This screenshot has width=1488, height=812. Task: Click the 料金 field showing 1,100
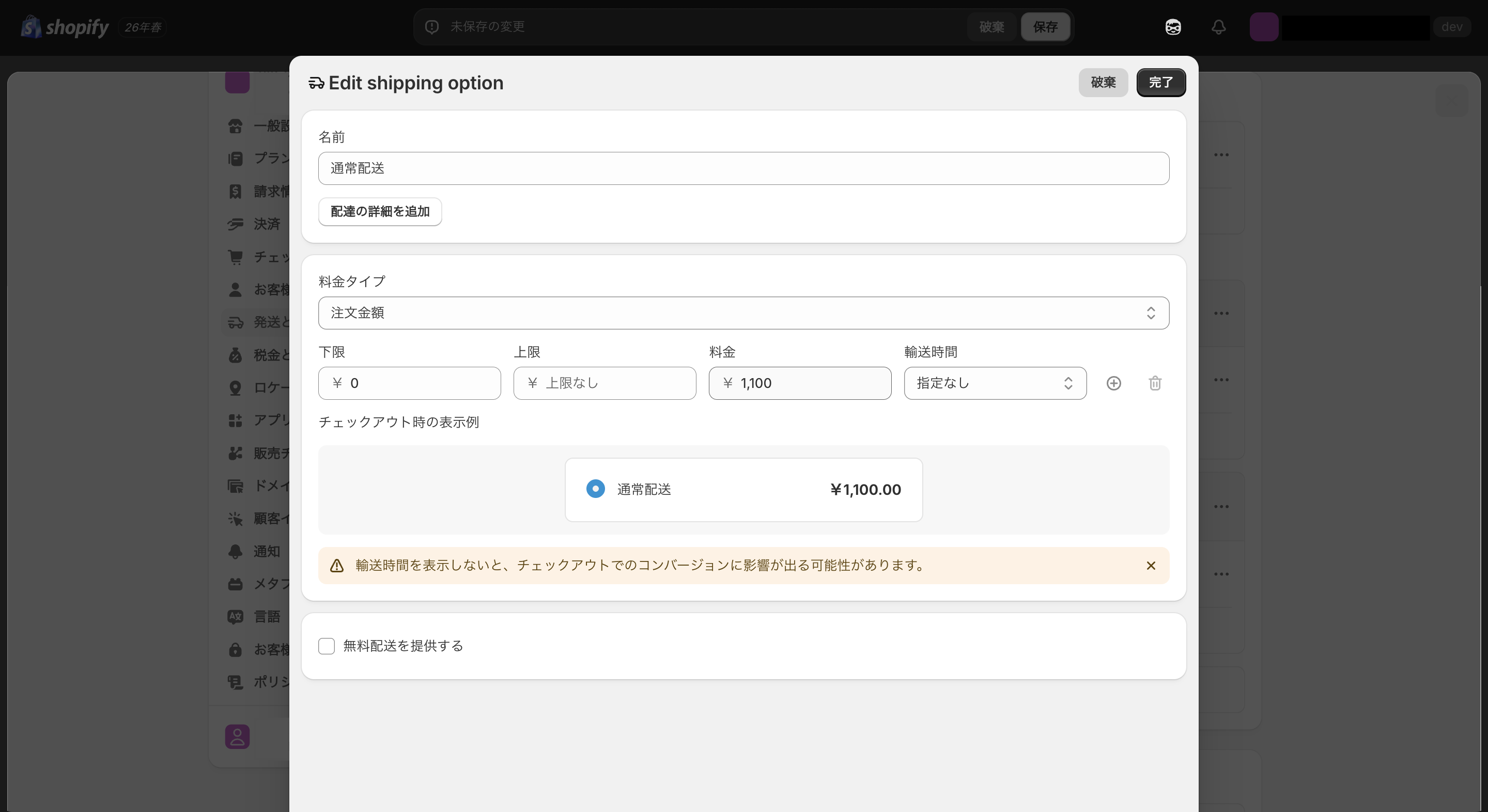click(800, 383)
